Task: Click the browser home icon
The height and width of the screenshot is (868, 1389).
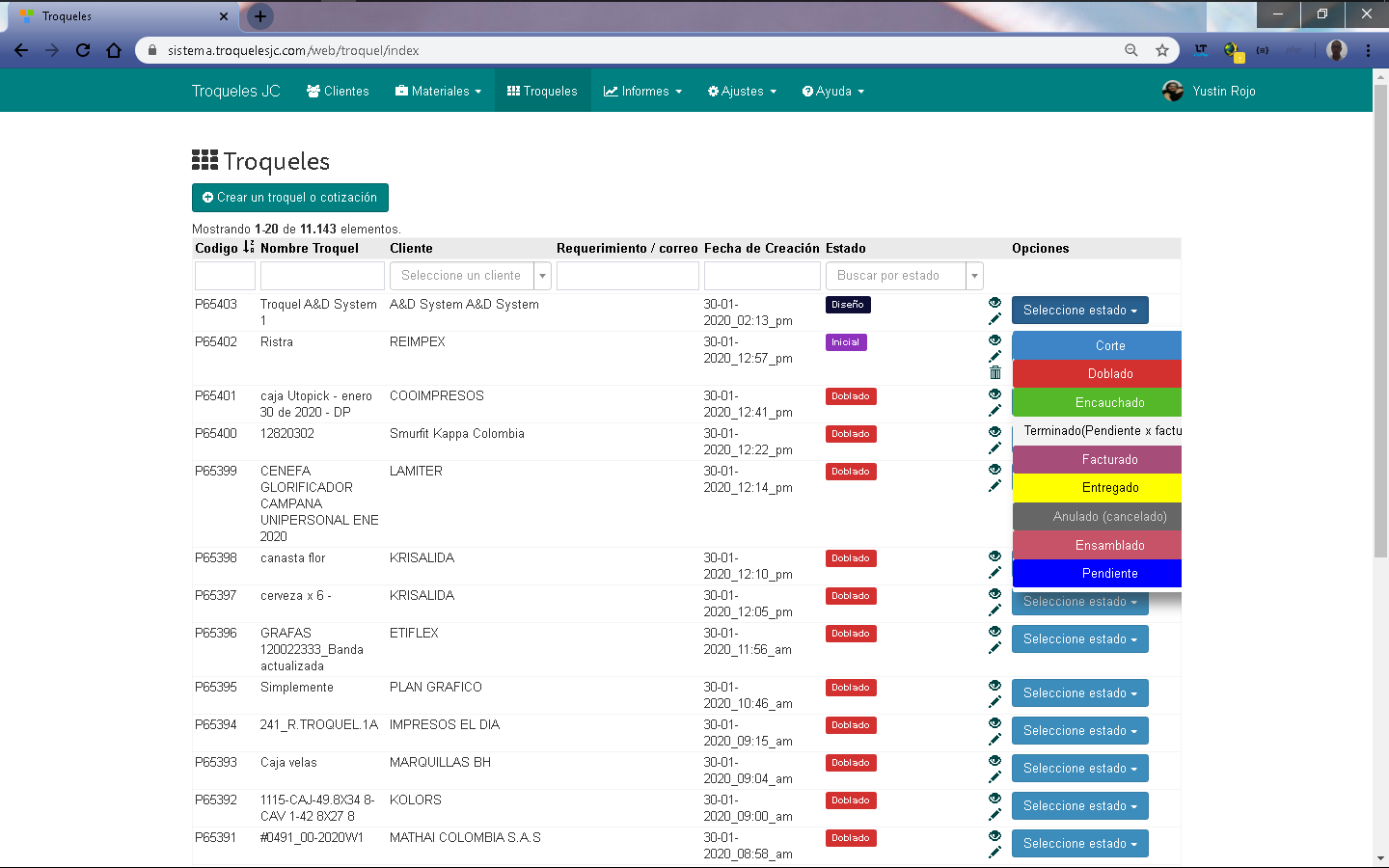Action: 114,50
